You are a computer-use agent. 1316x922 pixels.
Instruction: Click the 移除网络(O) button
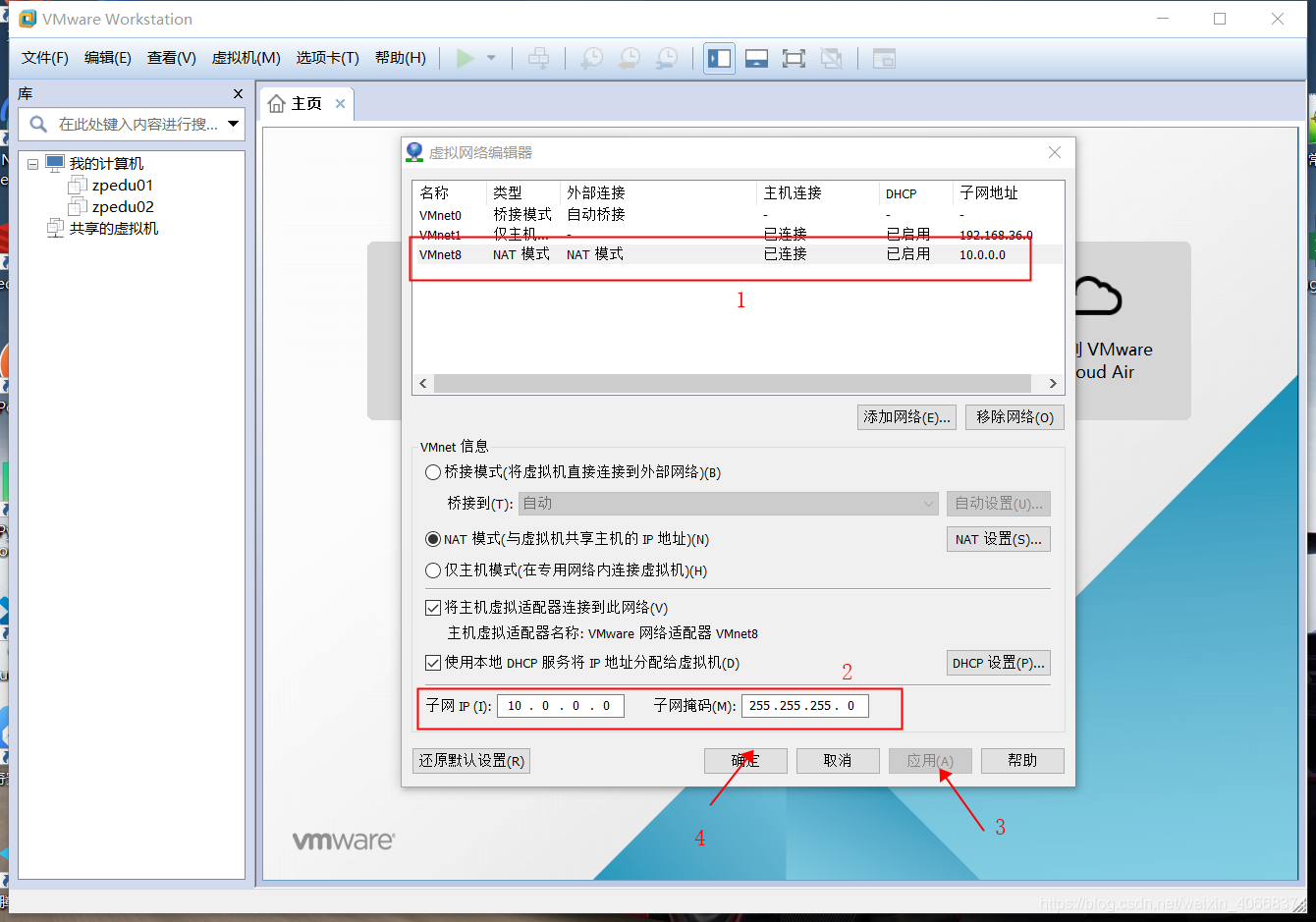[x=1014, y=417]
